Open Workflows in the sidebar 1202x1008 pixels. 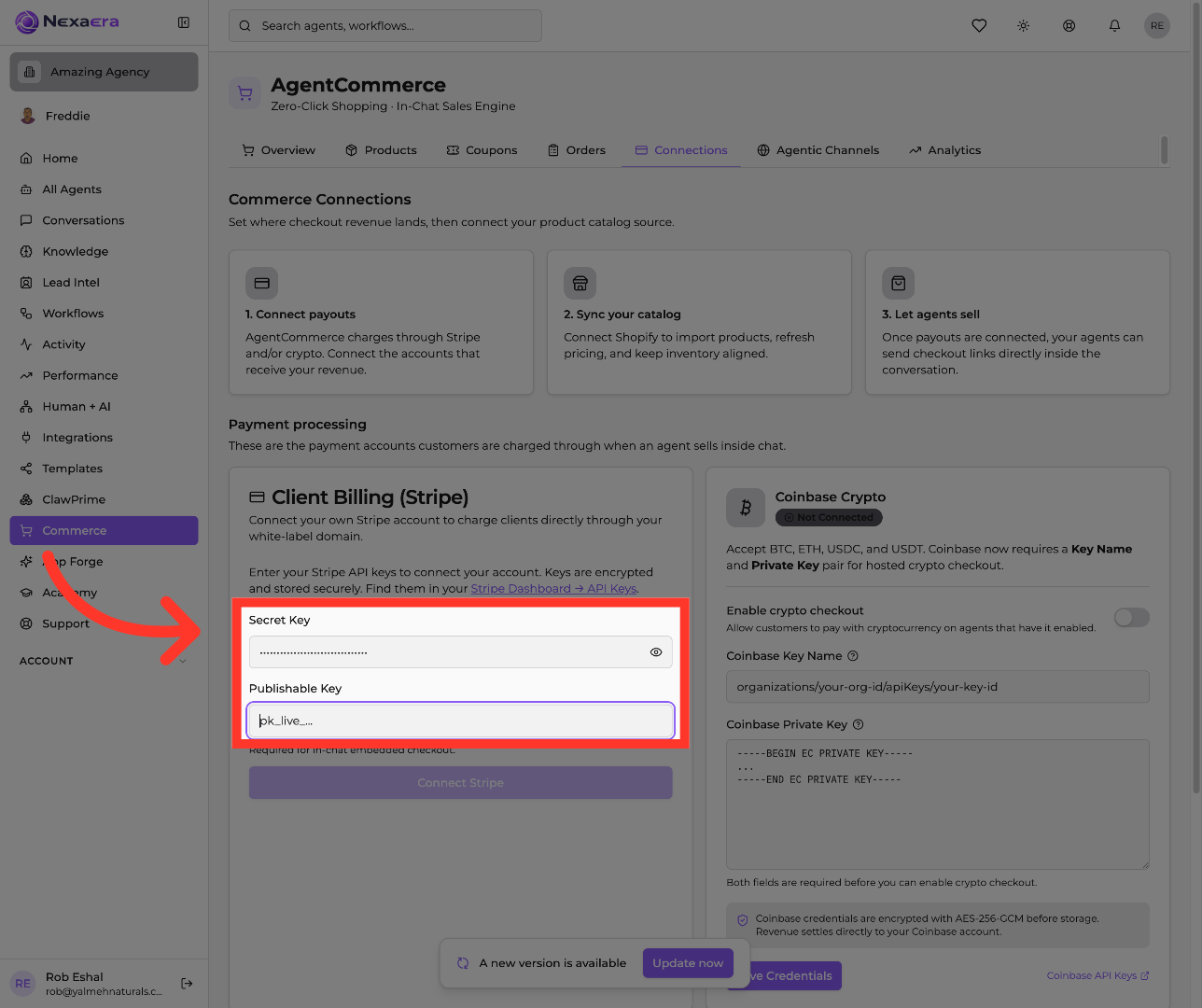point(104,314)
